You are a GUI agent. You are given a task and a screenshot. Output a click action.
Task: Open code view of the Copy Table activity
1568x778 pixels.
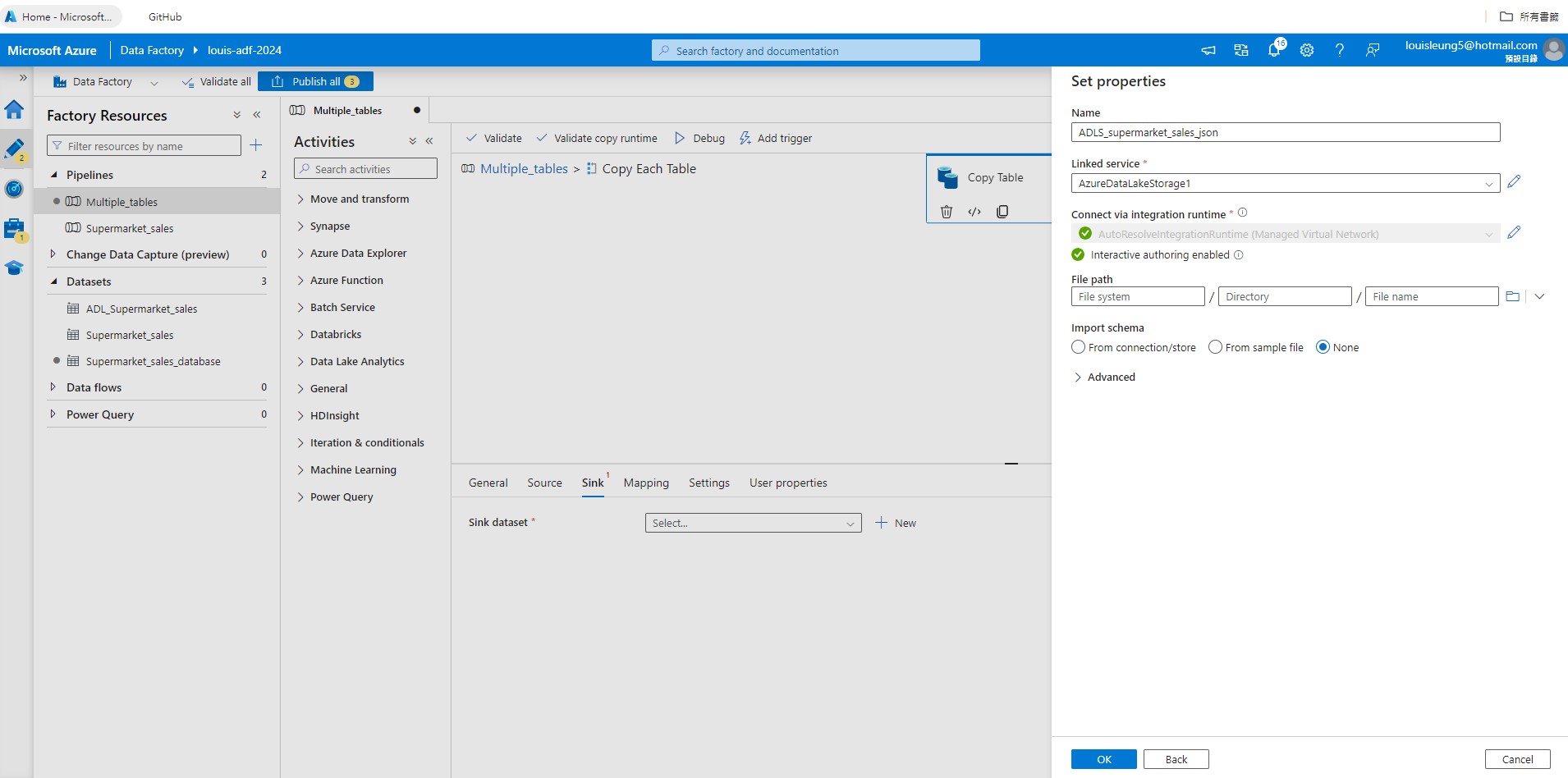[x=974, y=212]
